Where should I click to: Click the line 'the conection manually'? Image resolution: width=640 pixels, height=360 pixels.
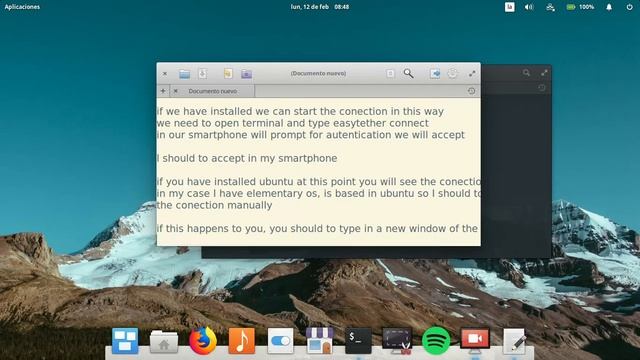click(214, 205)
